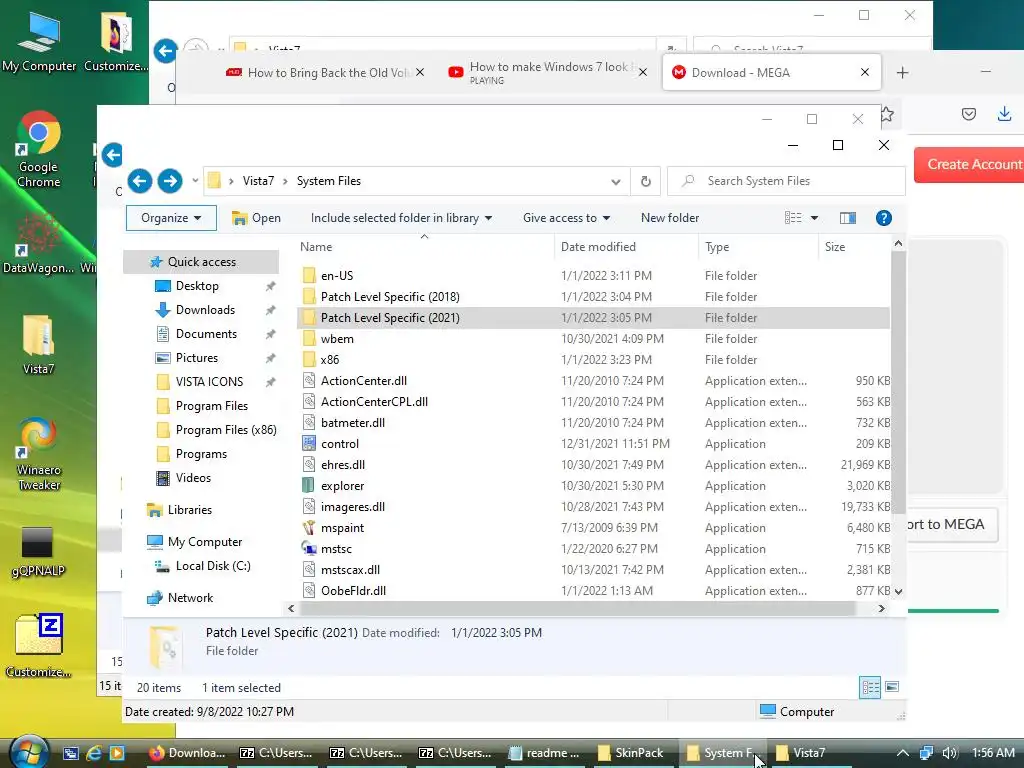Click the New folder button
Screen dimensions: 1024x768
(669, 218)
